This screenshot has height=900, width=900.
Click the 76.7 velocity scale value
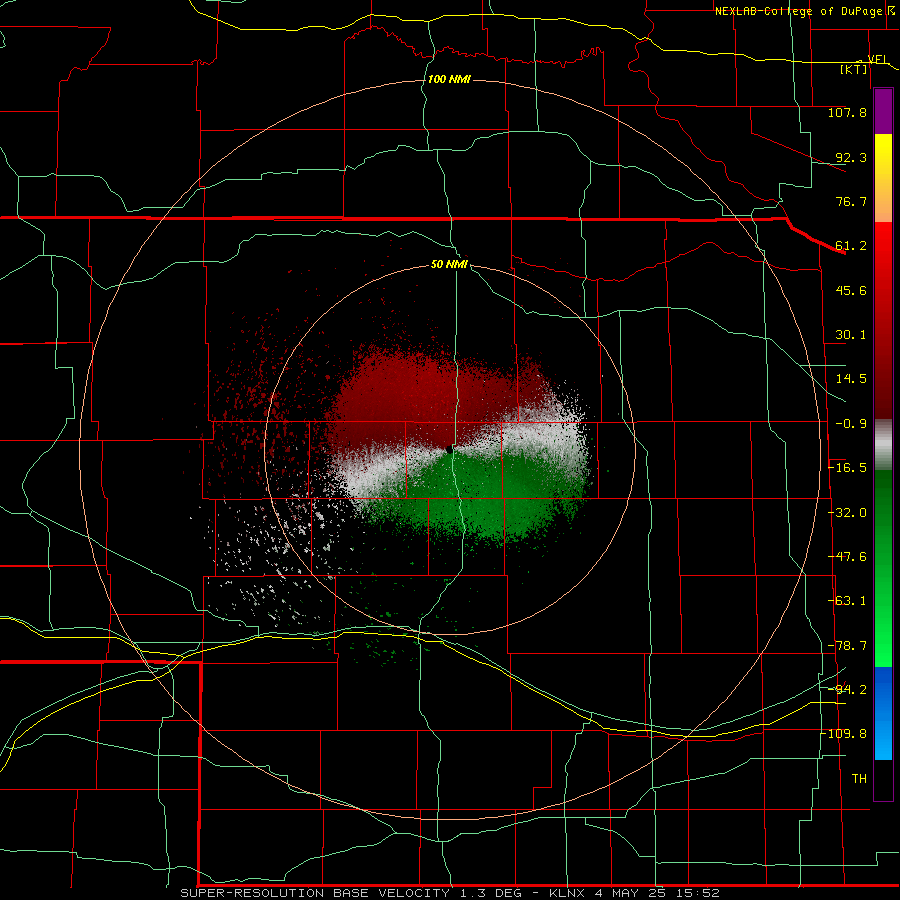pos(851,201)
